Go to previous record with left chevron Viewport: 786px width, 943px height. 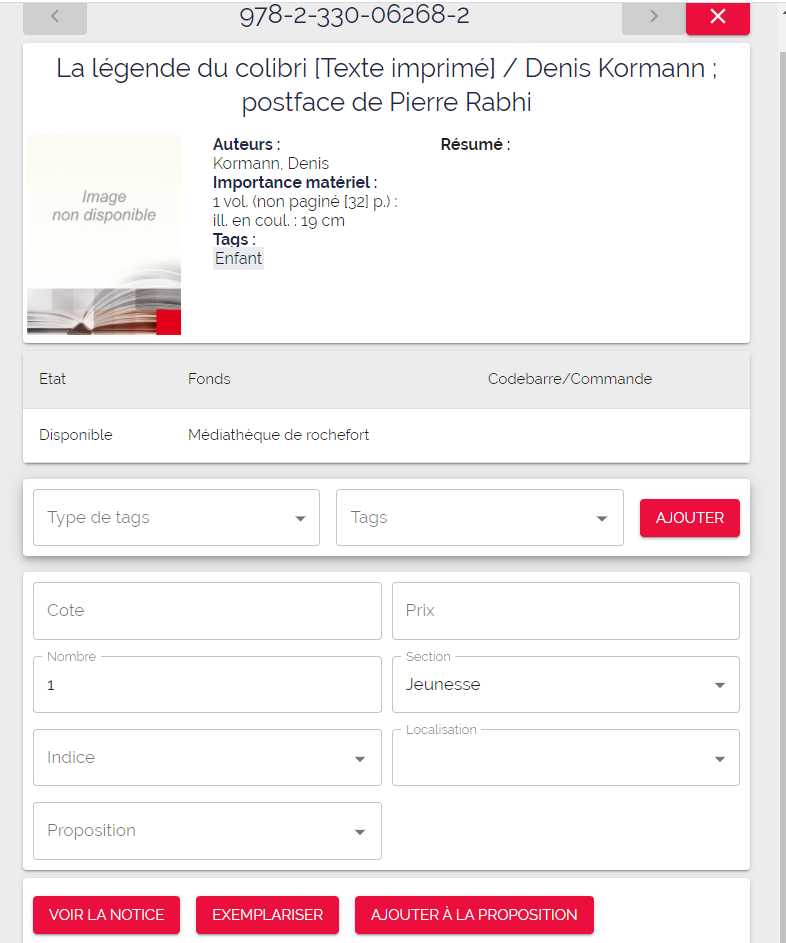(55, 17)
